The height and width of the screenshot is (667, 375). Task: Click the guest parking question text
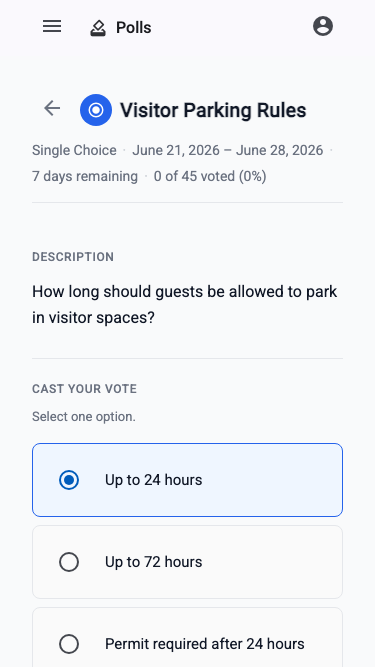[185, 305]
